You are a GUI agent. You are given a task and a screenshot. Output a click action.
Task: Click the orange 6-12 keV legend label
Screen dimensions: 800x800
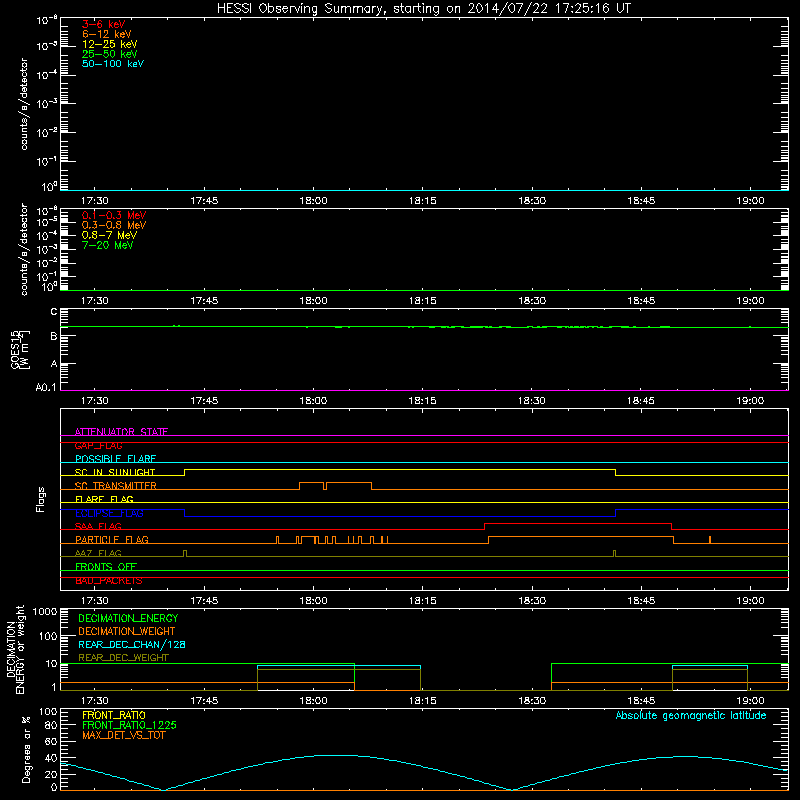pyautogui.click(x=107, y=34)
